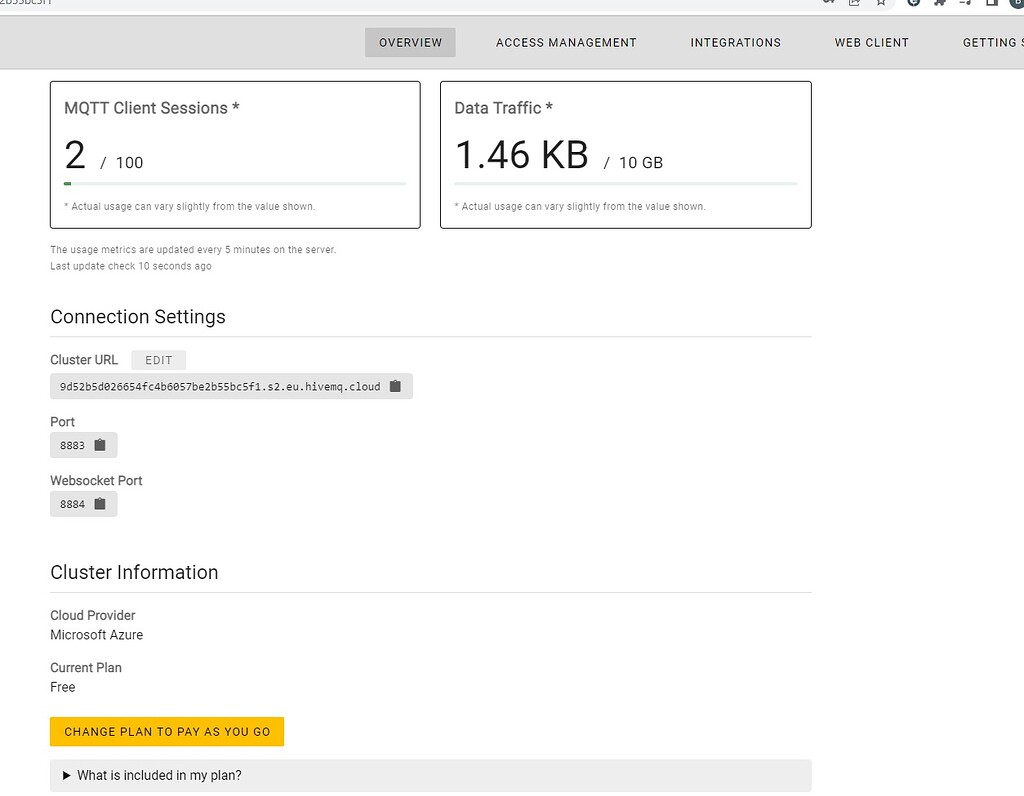Screen dimensions: 1024x796
Task: Go to the Web Client tab
Action: tap(871, 42)
